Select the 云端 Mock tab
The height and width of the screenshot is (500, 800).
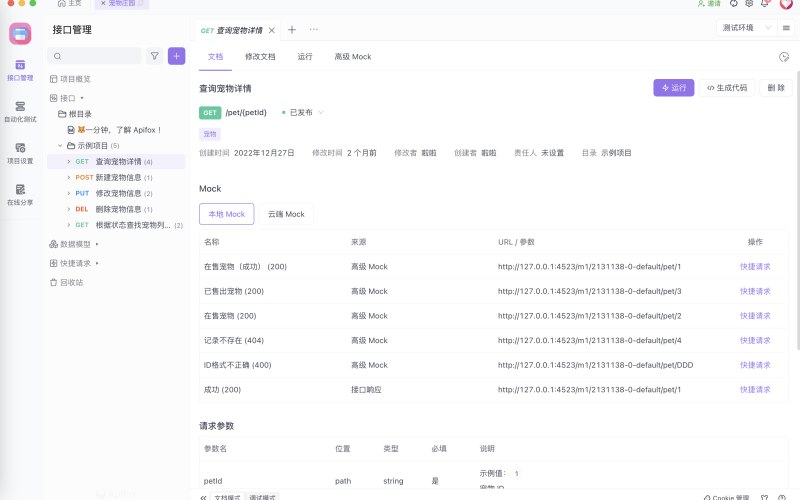coord(286,214)
